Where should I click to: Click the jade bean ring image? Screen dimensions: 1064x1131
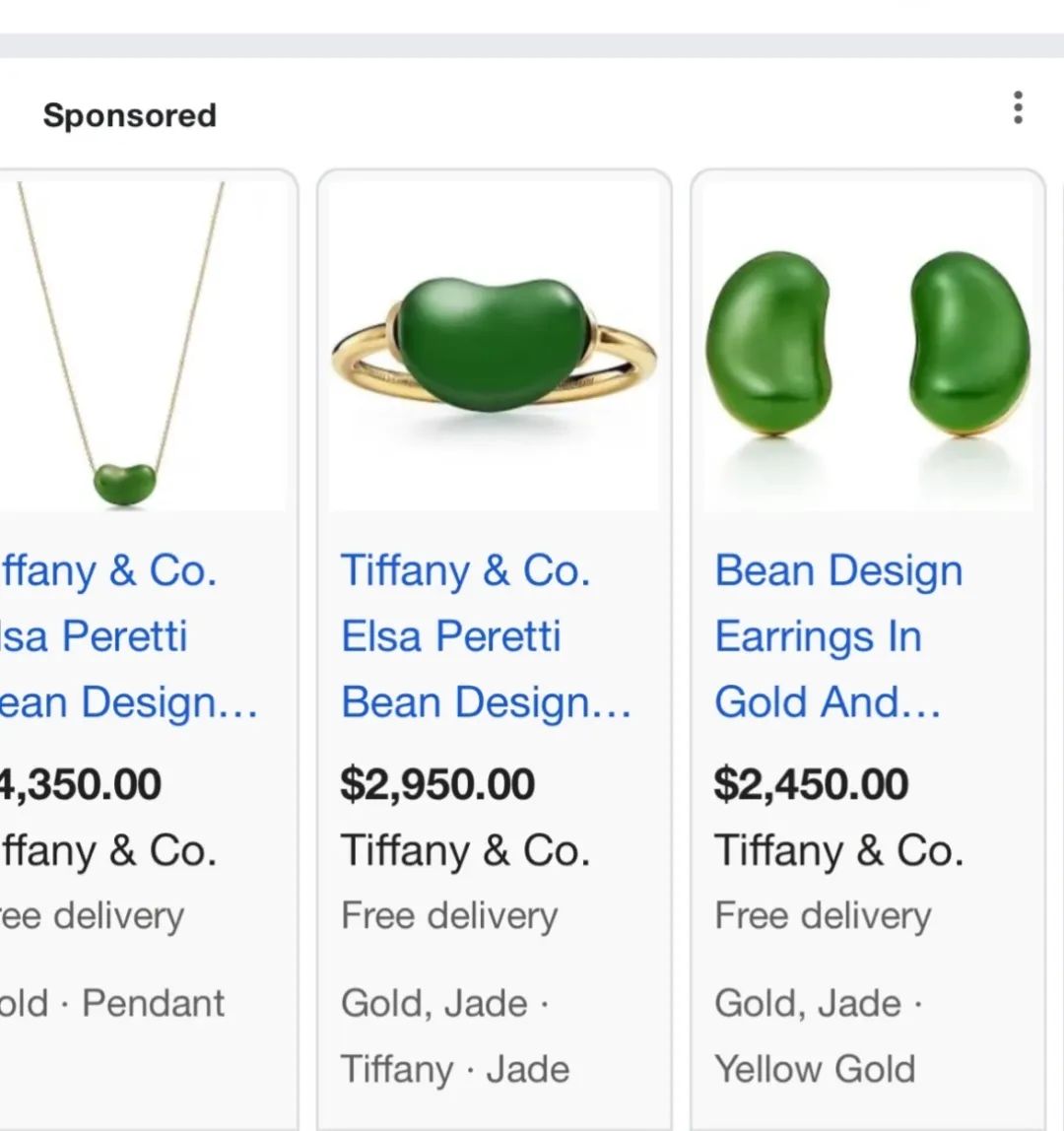(495, 346)
